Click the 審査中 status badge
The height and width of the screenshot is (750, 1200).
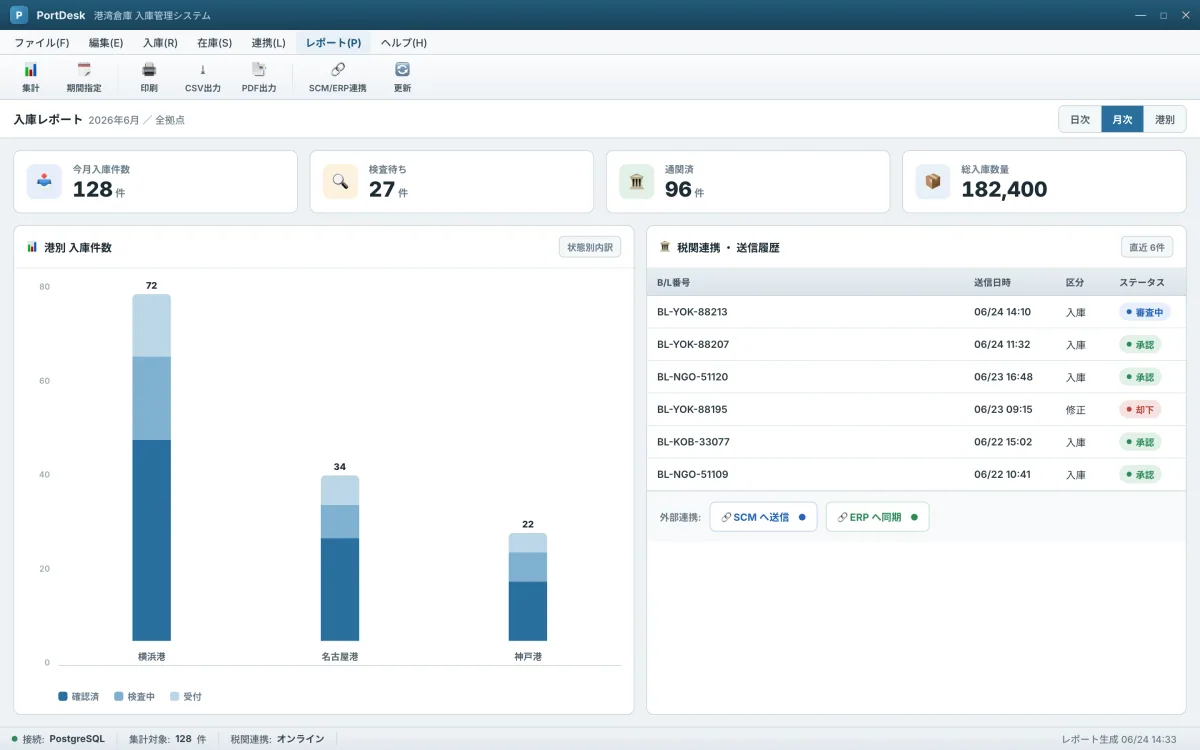pos(1144,312)
